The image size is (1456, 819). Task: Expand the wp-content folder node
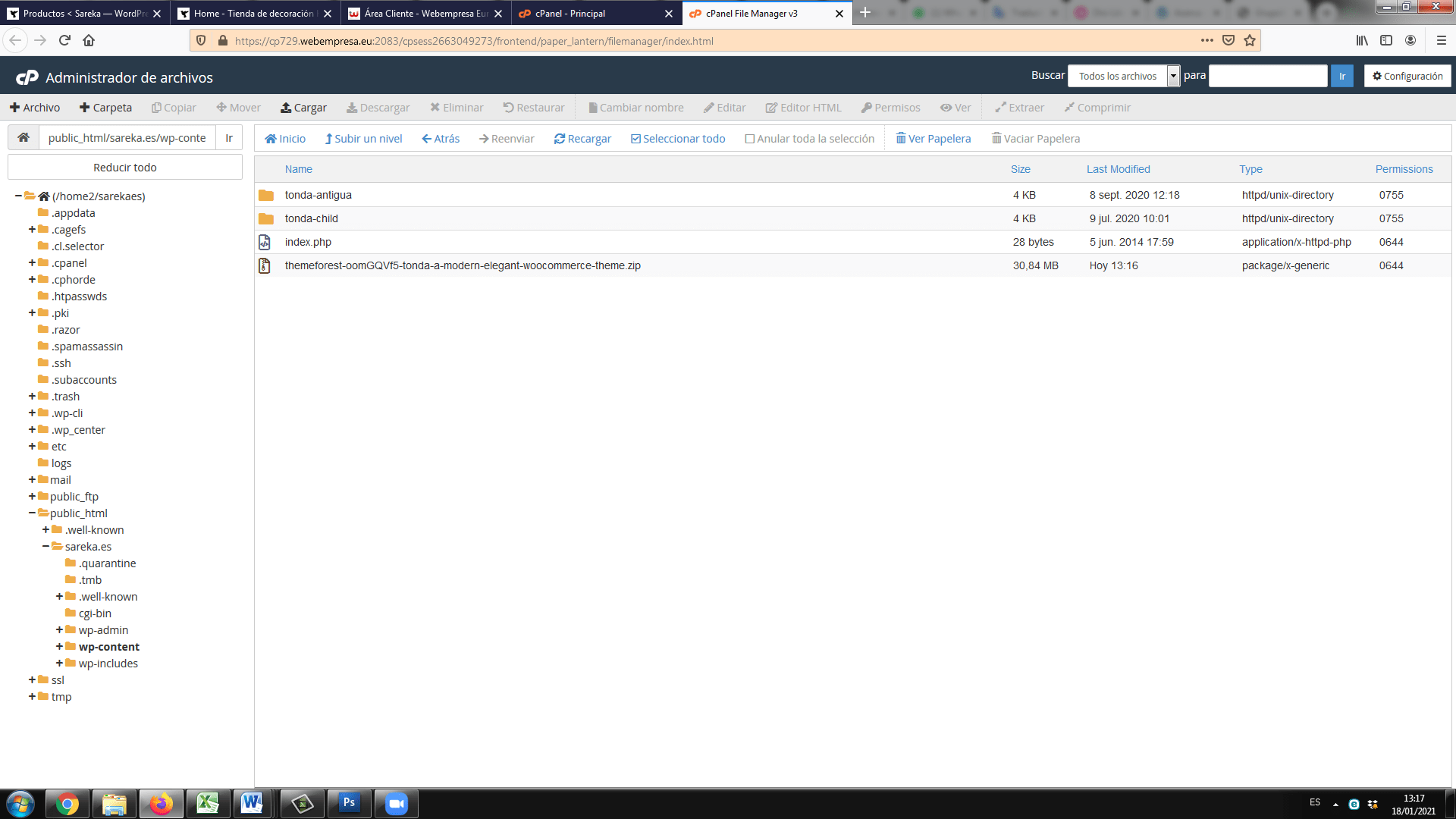tap(60, 646)
